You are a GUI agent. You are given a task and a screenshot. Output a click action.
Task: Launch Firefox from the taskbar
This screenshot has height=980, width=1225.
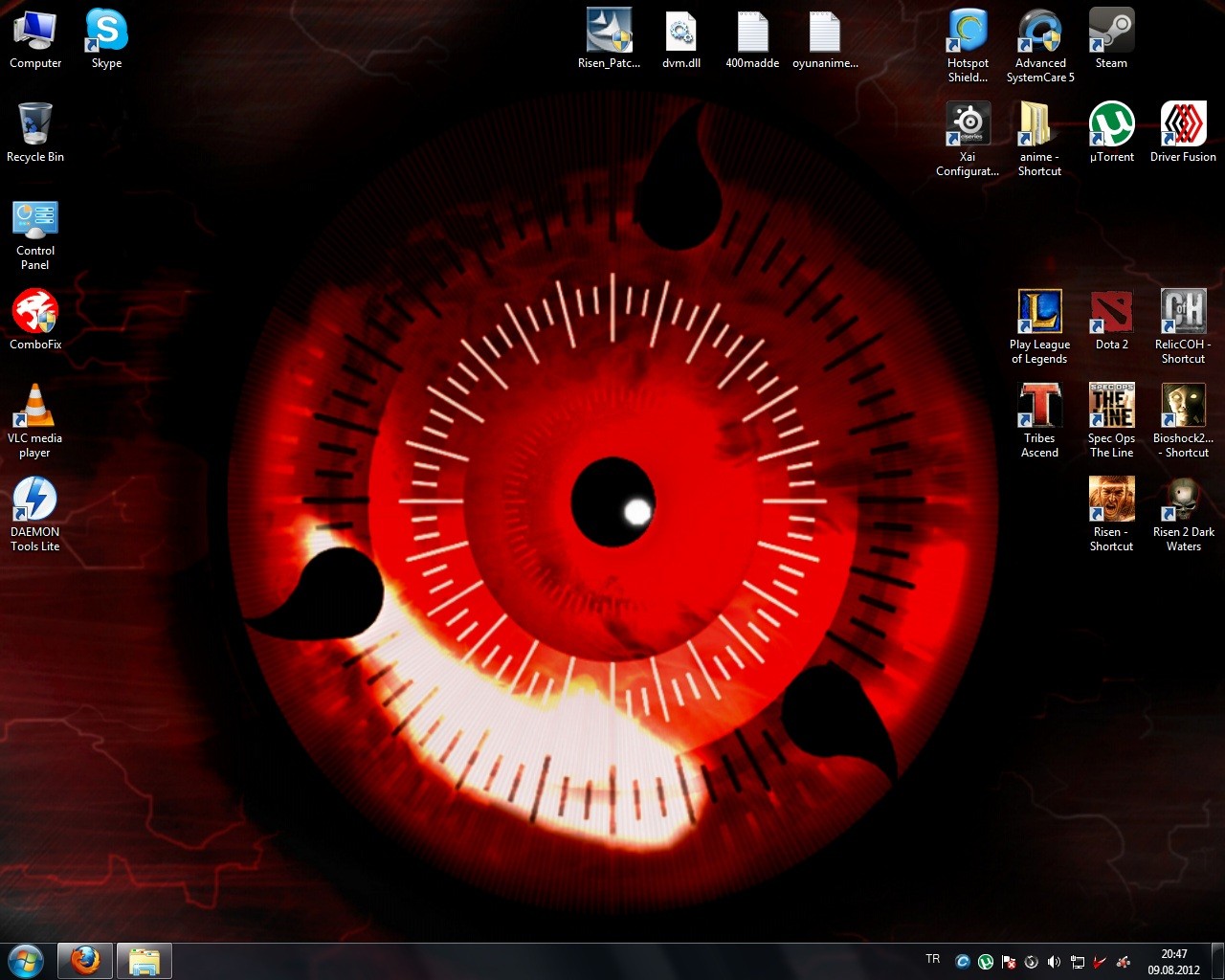pyautogui.click(x=85, y=961)
